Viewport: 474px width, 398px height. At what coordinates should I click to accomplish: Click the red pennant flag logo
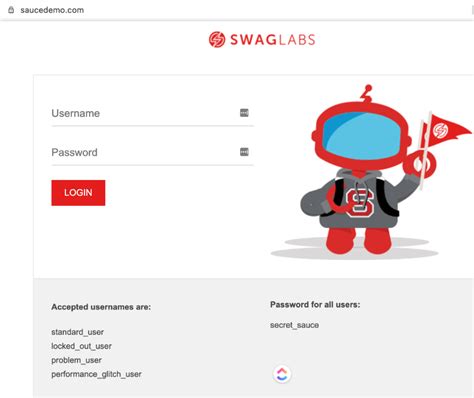(x=447, y=131)
